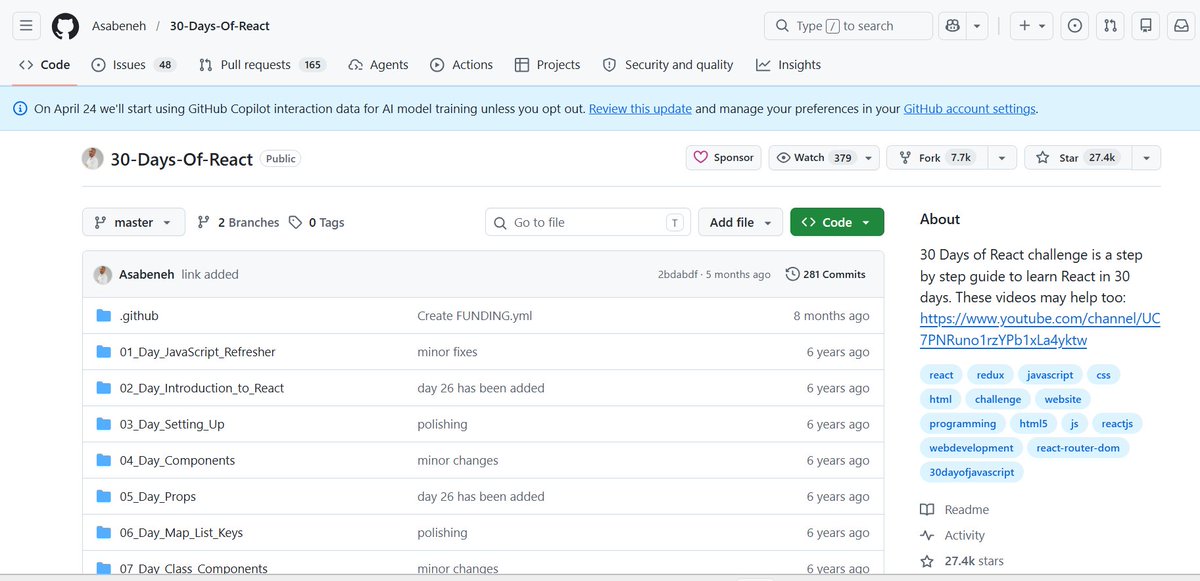1200x581 pixels.
Task: Click the 'react-router-dom' topic tag
Action: pos(1078,448)
